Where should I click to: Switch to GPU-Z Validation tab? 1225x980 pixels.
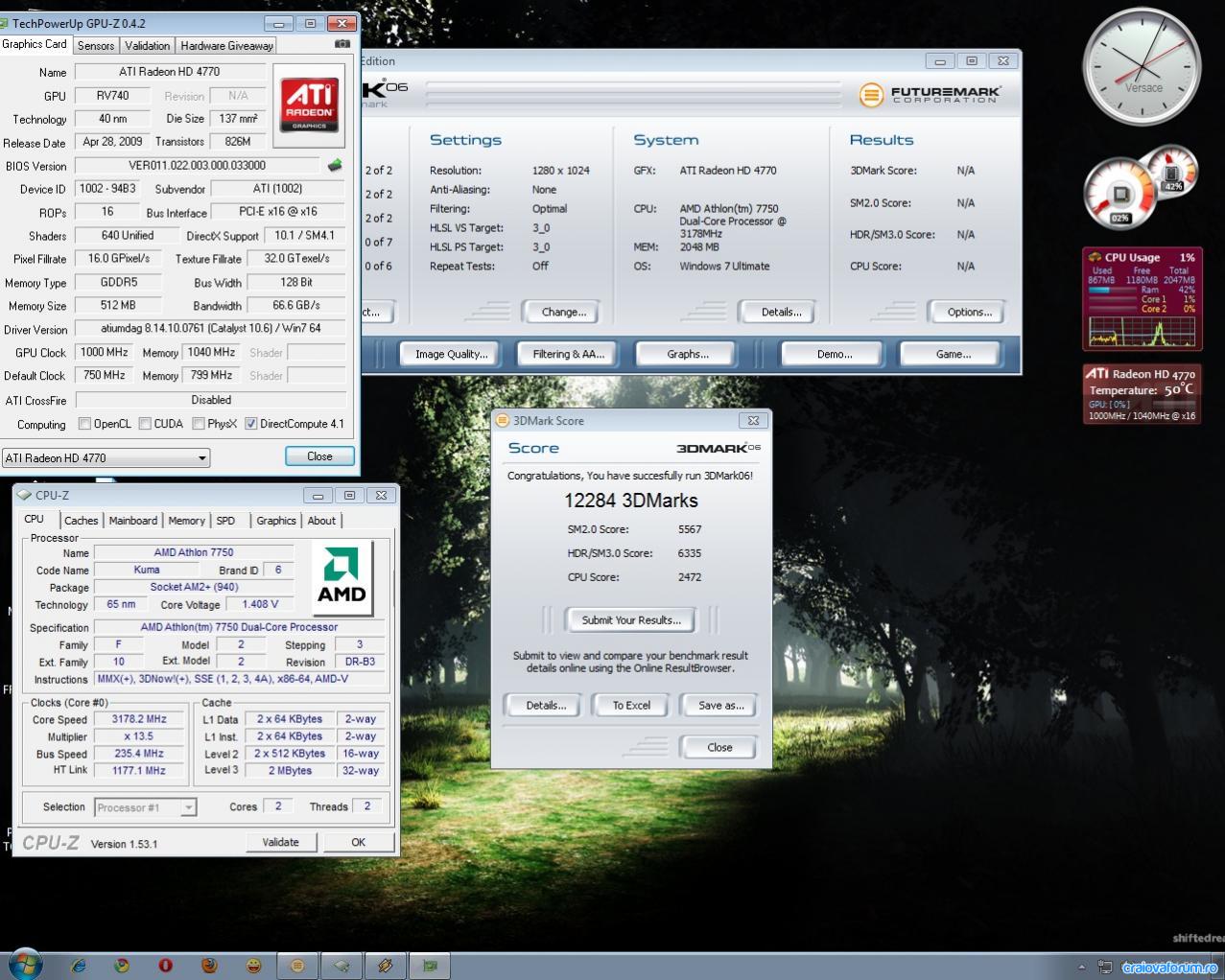click(147, 45)
